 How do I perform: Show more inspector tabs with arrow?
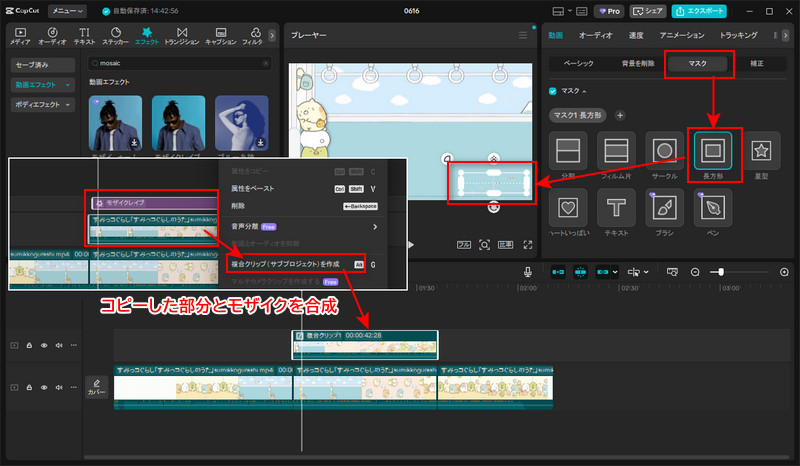(x=786, y=35)
